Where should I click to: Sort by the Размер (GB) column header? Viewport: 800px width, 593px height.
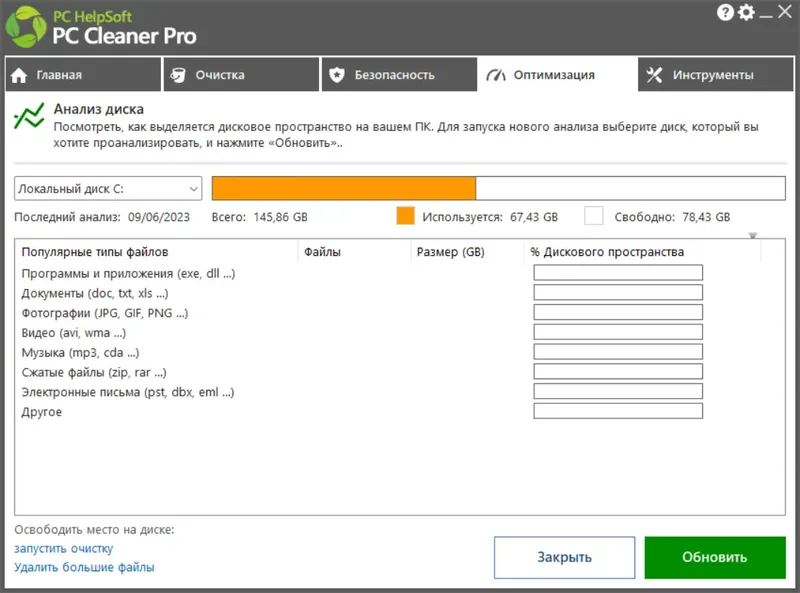[467, 252]
